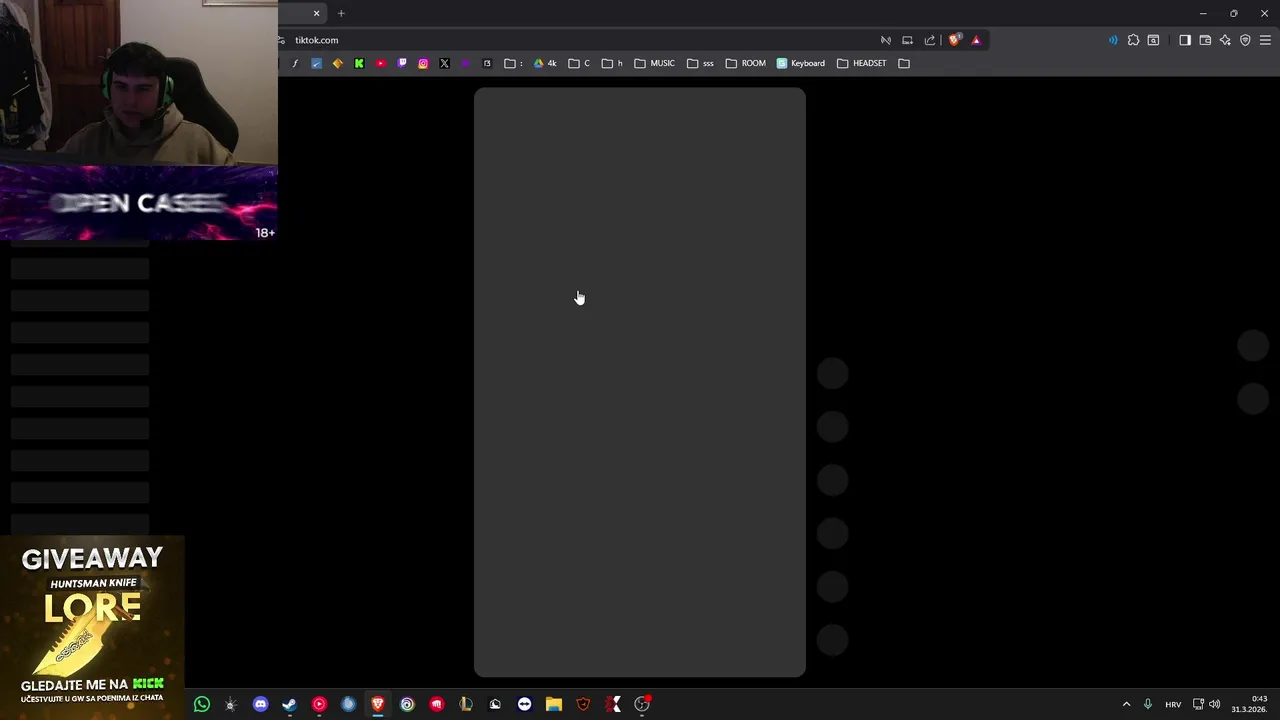Open the Twitch bookmark

[402, 63]
